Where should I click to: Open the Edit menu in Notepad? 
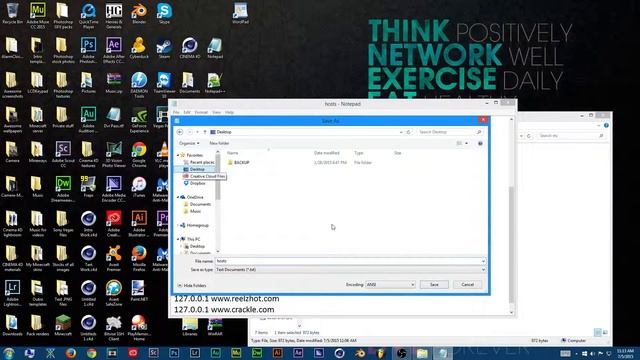click(x=187, y=112)
